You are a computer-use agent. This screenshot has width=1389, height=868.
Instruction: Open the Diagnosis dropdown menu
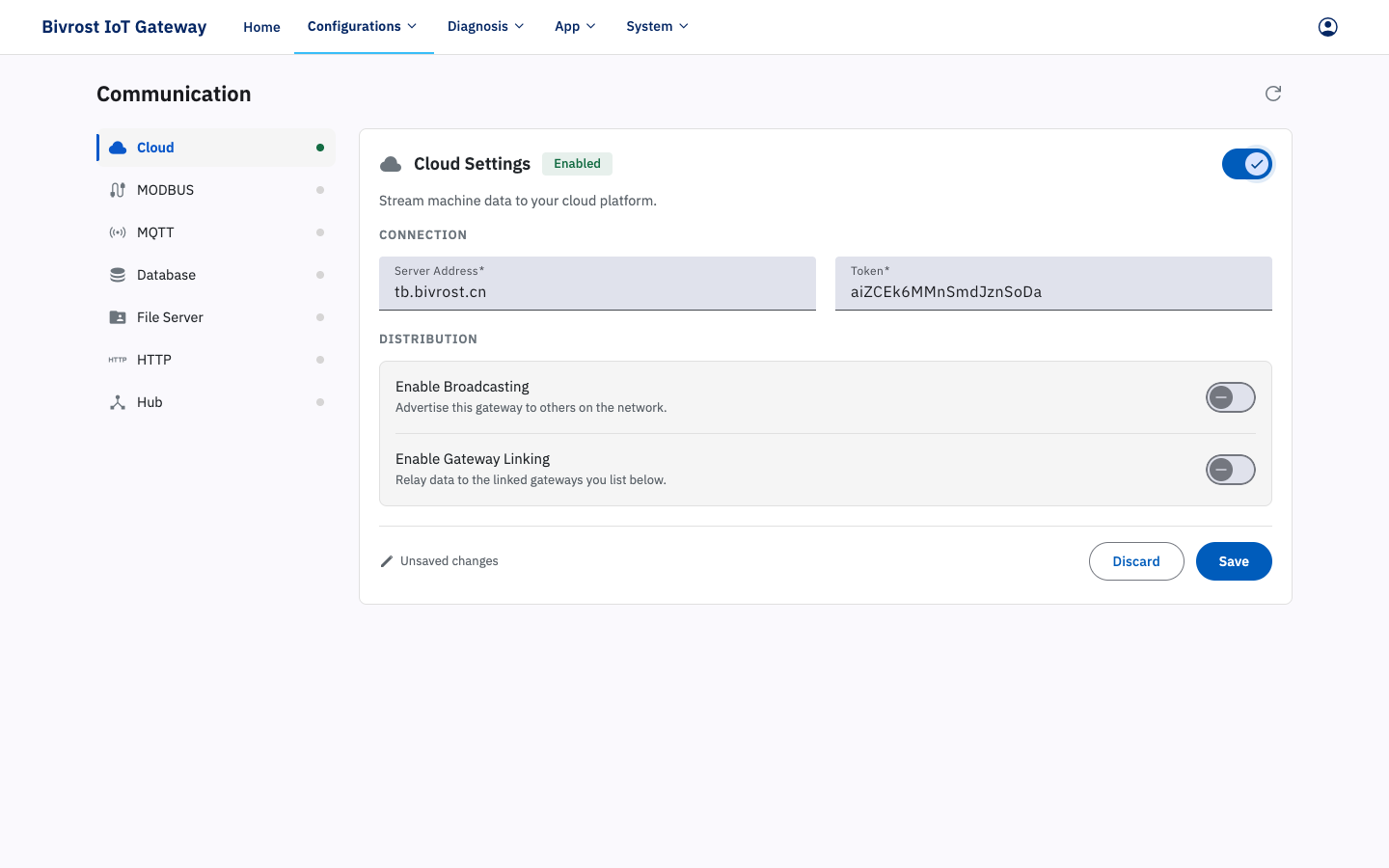coord(485,26)
